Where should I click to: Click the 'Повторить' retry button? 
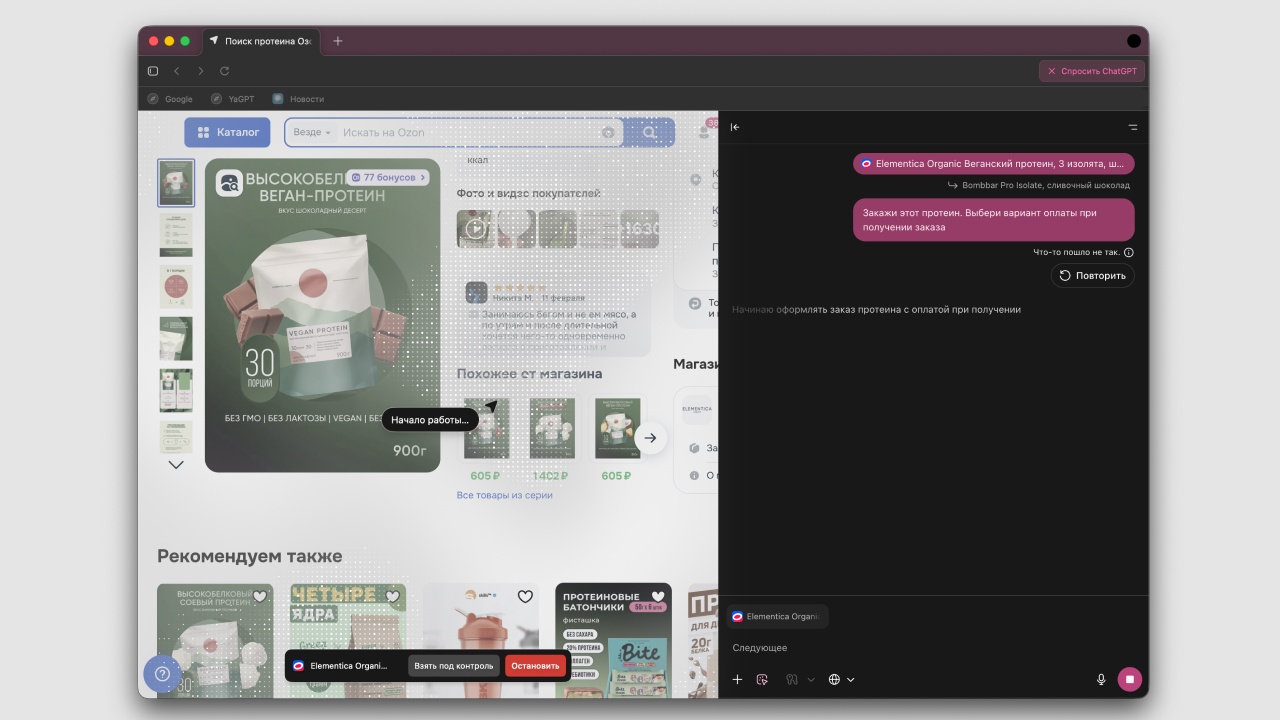tap(1093, 275)
